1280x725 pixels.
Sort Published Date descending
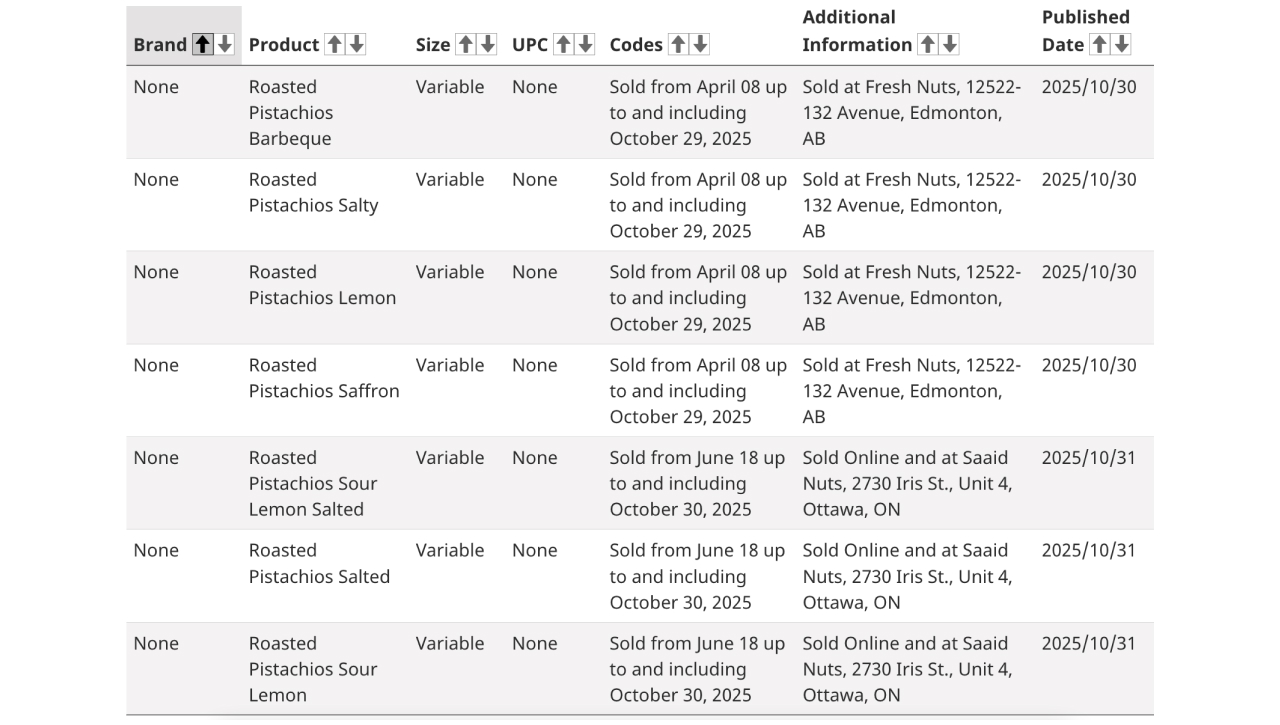[1121, 44]
